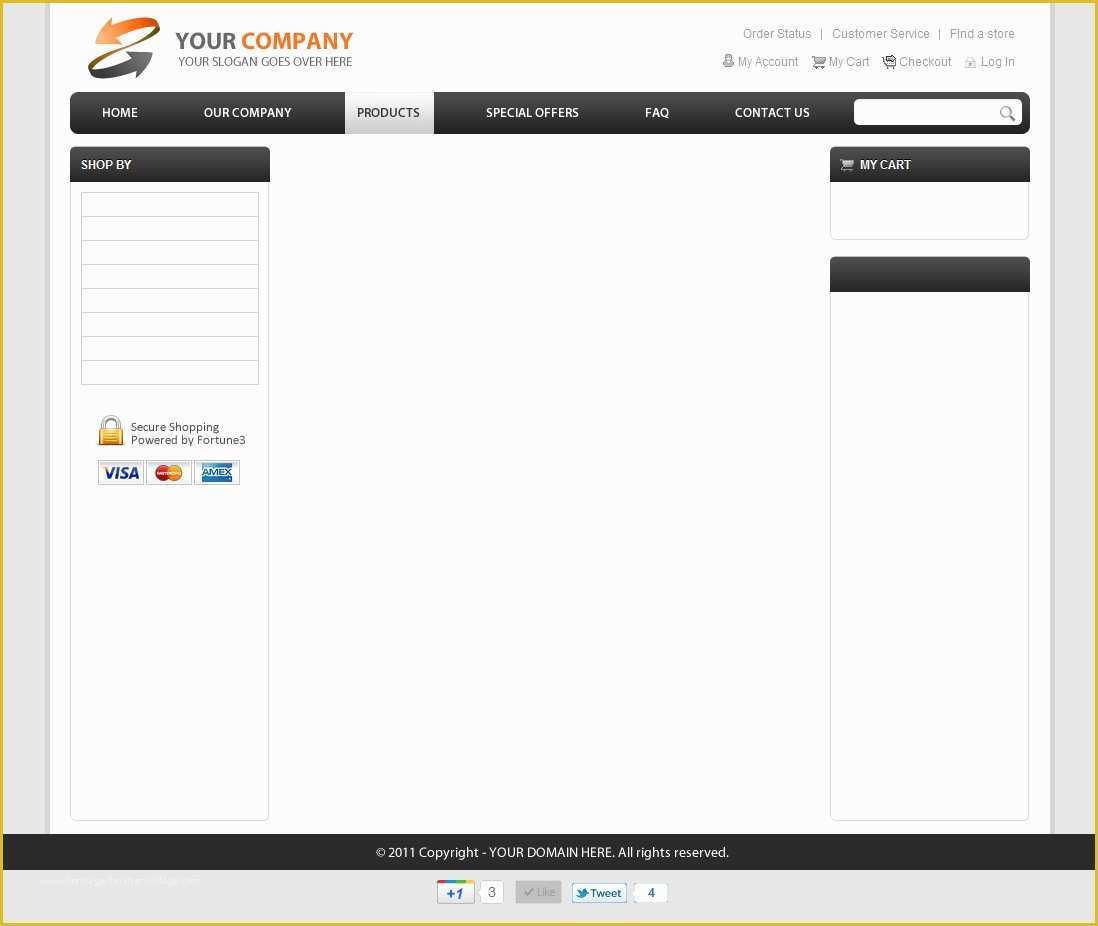Click the Secure Shopping padlock icon

pos(110,430)
